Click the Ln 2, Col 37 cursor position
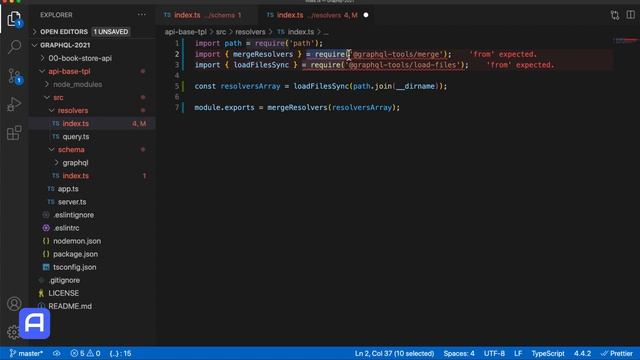The image size is (640, 360). coord(394,353)
